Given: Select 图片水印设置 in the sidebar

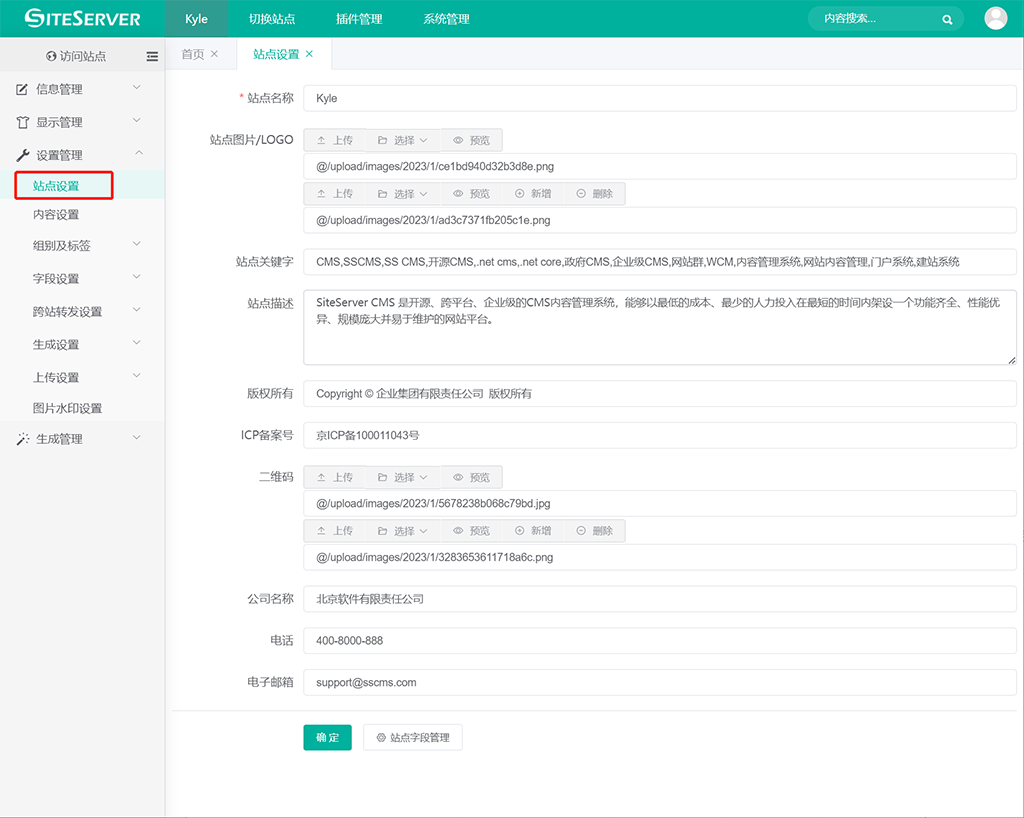Looking at the screenshot, I should [x=67, y=408].
